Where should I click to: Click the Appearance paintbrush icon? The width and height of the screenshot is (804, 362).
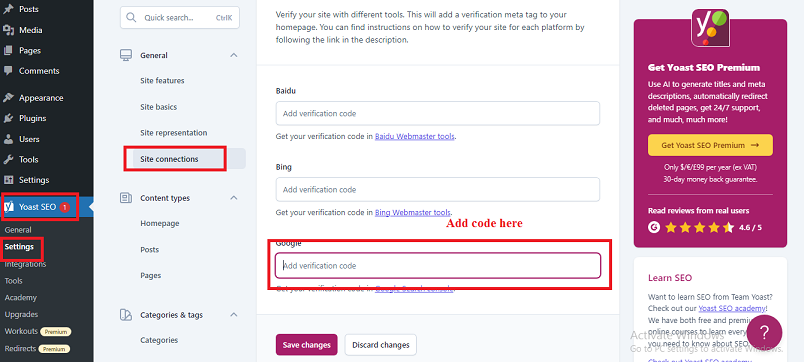pyautogui.click(x=8, y=97)
